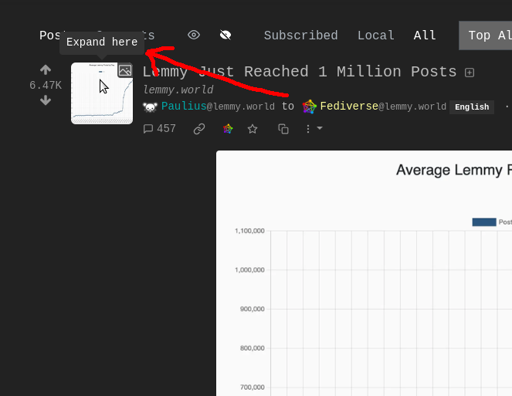Open the Top All sort dropdown
Viewport: 512px width, 396px height.
(x=486, y=36)
